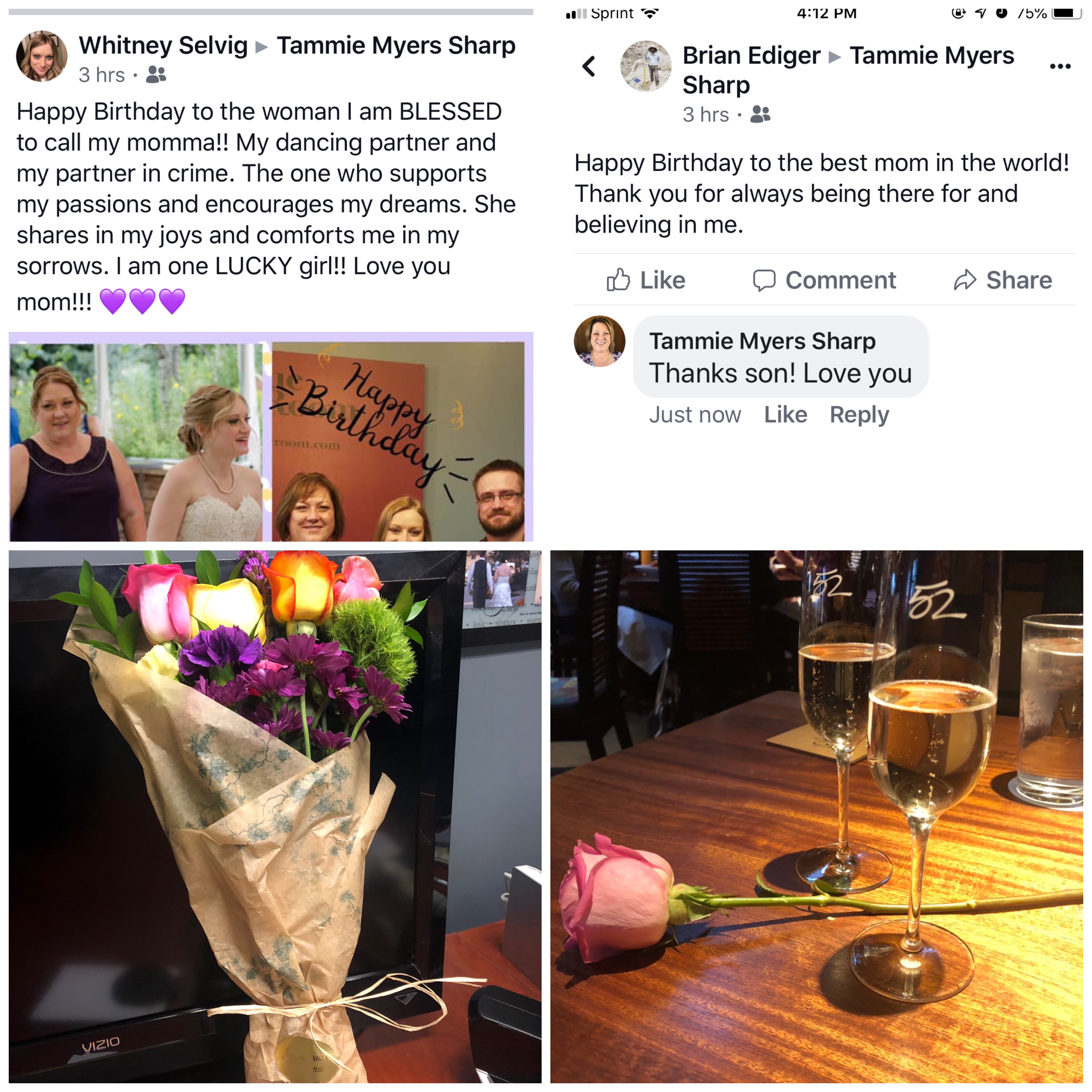Click the Comment speech bubble icon
The width and height of the screenshot is (1092, 1092).
764,280
